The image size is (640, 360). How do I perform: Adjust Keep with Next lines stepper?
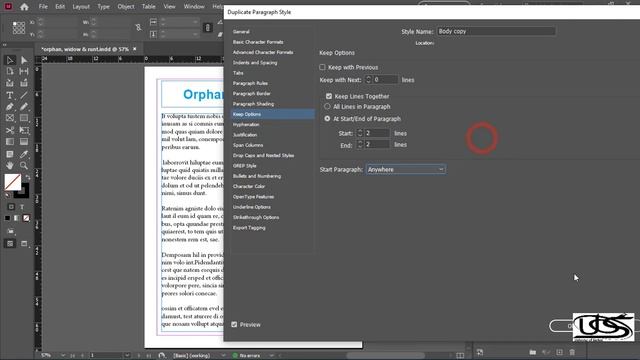click(x=369, y=80)
